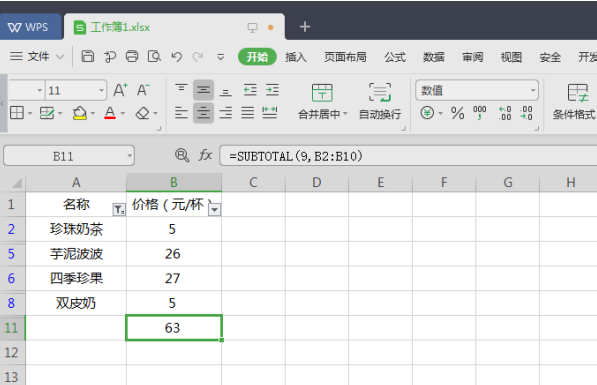Toggle Wrap Text (自动换行)
Image resolution: width=597 pixels, height=385 pixels.
pyautogui.click(x=380, y=102)
